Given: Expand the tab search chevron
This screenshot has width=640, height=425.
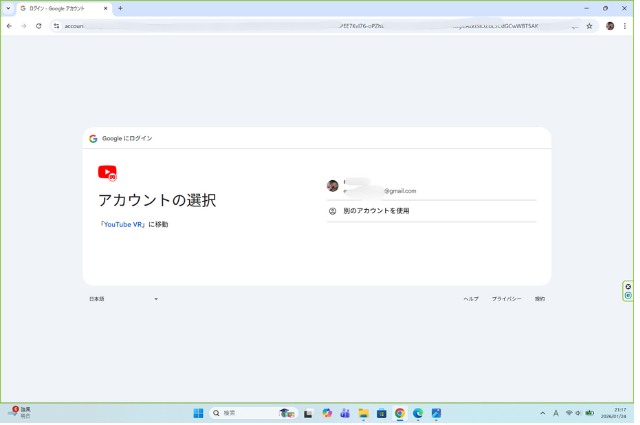Looking at the screenshot, I should click(8, 8).
